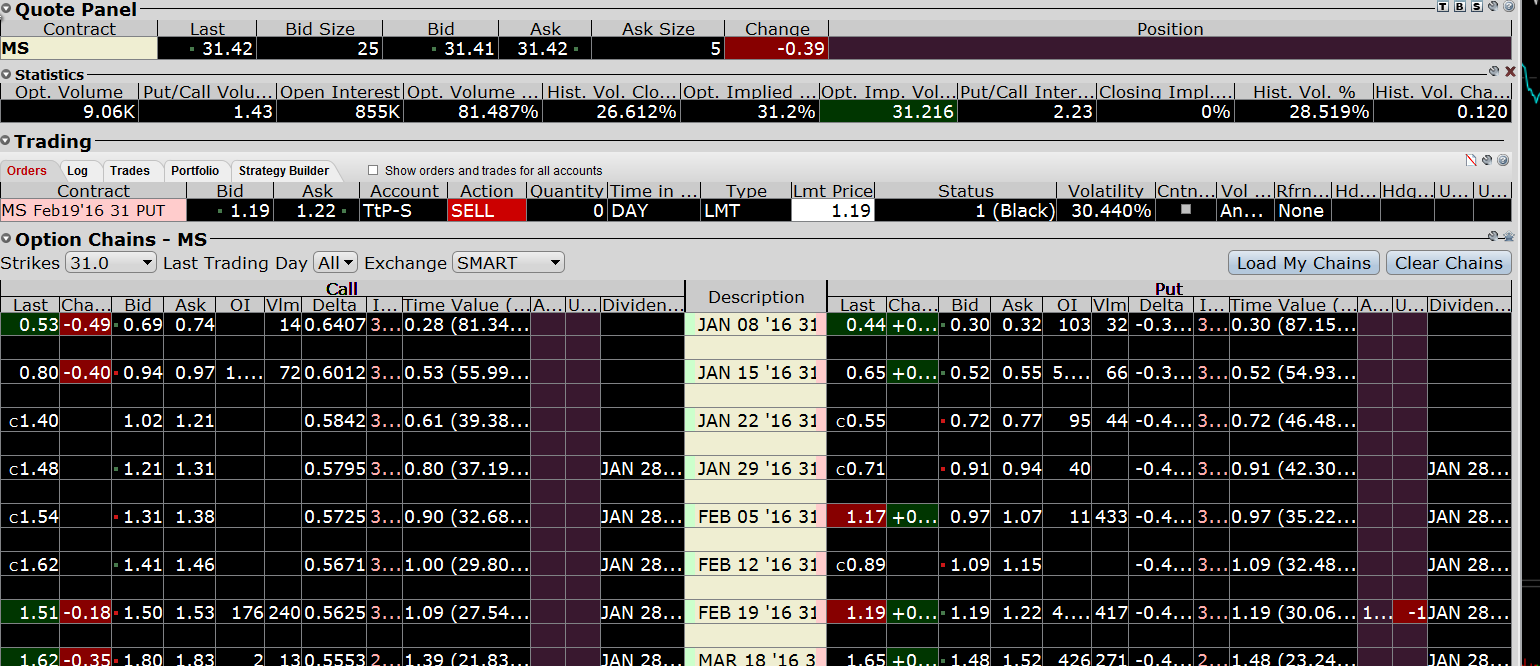Click the LMT order type cell
This screenshot has height=666, width=1540.
(746, 211)
